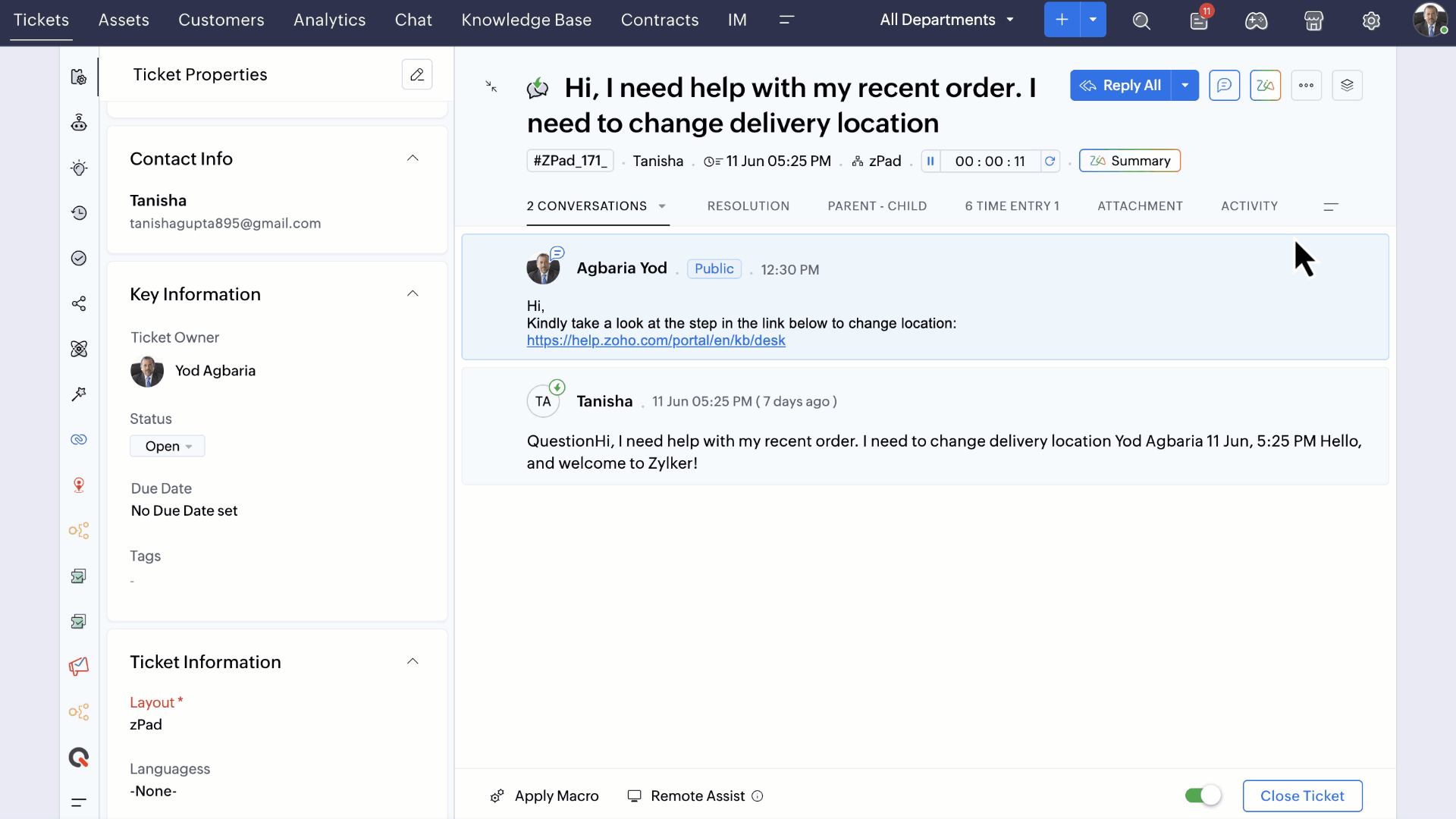Open the Knowledge Base menu
The height and width of the screenshot is (819, 1456).
(x=526, y=20)
